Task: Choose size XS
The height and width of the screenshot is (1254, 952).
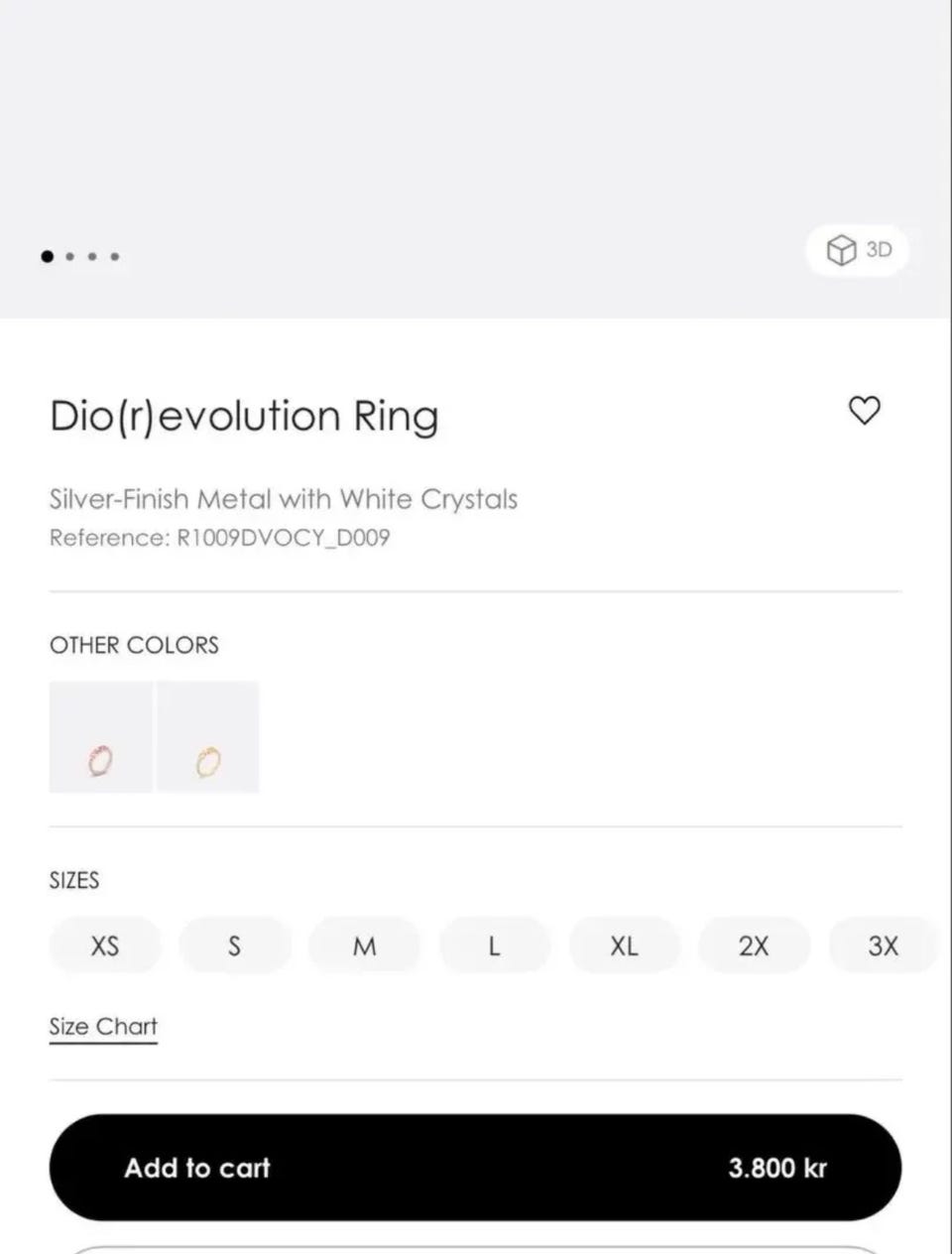Action: coord(105,945)
